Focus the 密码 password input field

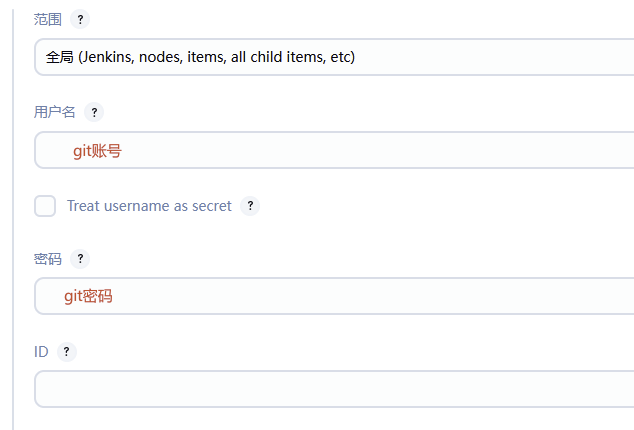(x=334, y=296)
